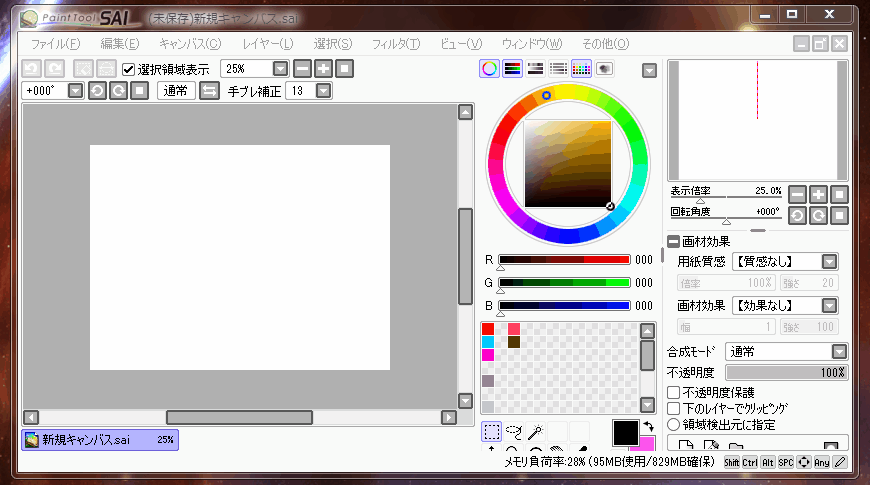
Task: Select 領域検出元に指定 radio button
Action: coord(674,425)
